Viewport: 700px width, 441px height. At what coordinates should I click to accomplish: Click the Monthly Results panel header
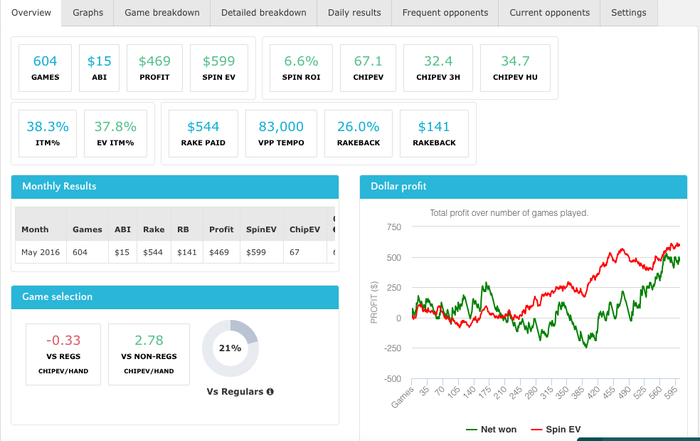(x=175, y=187)
